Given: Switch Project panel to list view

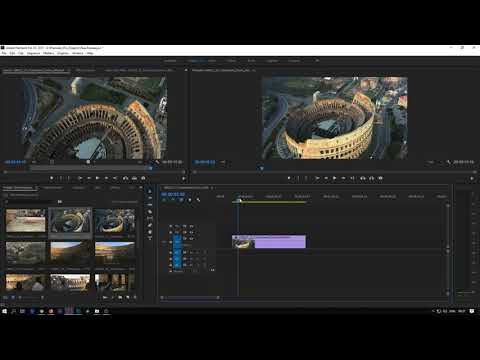Looking at the screenshot, I should click(5, 297).
